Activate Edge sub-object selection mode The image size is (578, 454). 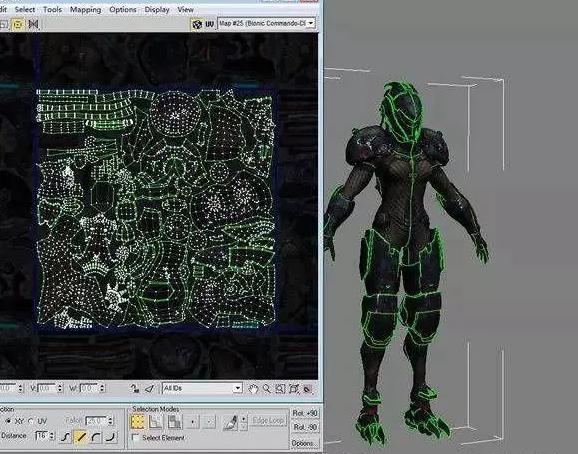pos(156,422)
